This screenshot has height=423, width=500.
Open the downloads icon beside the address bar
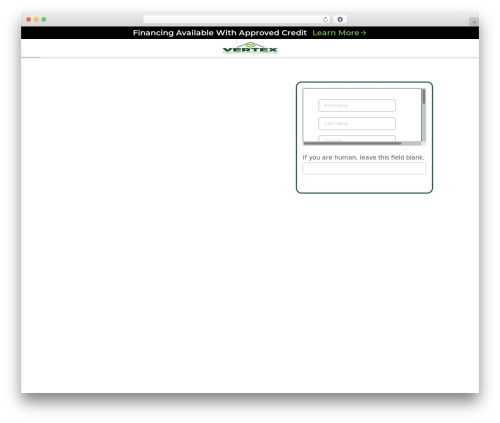[340, 19]
